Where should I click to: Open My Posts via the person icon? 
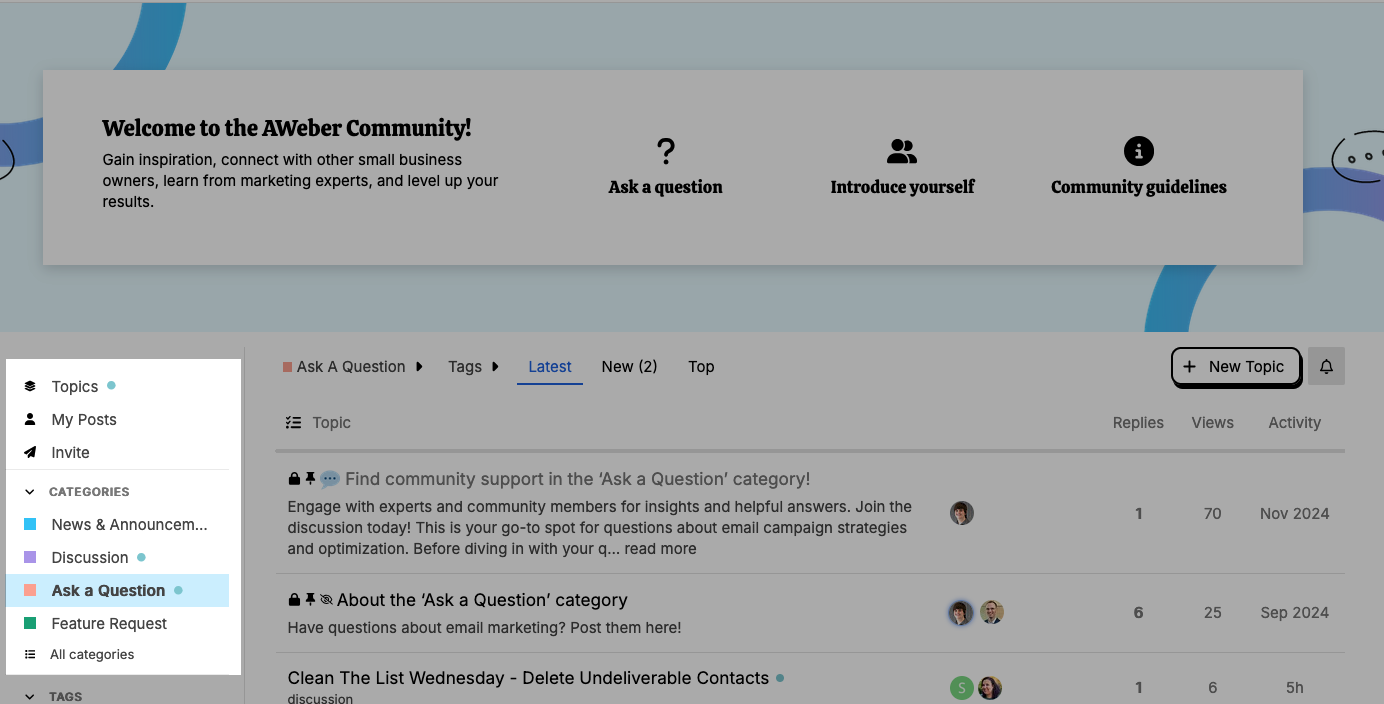click(x=30, y=419)
